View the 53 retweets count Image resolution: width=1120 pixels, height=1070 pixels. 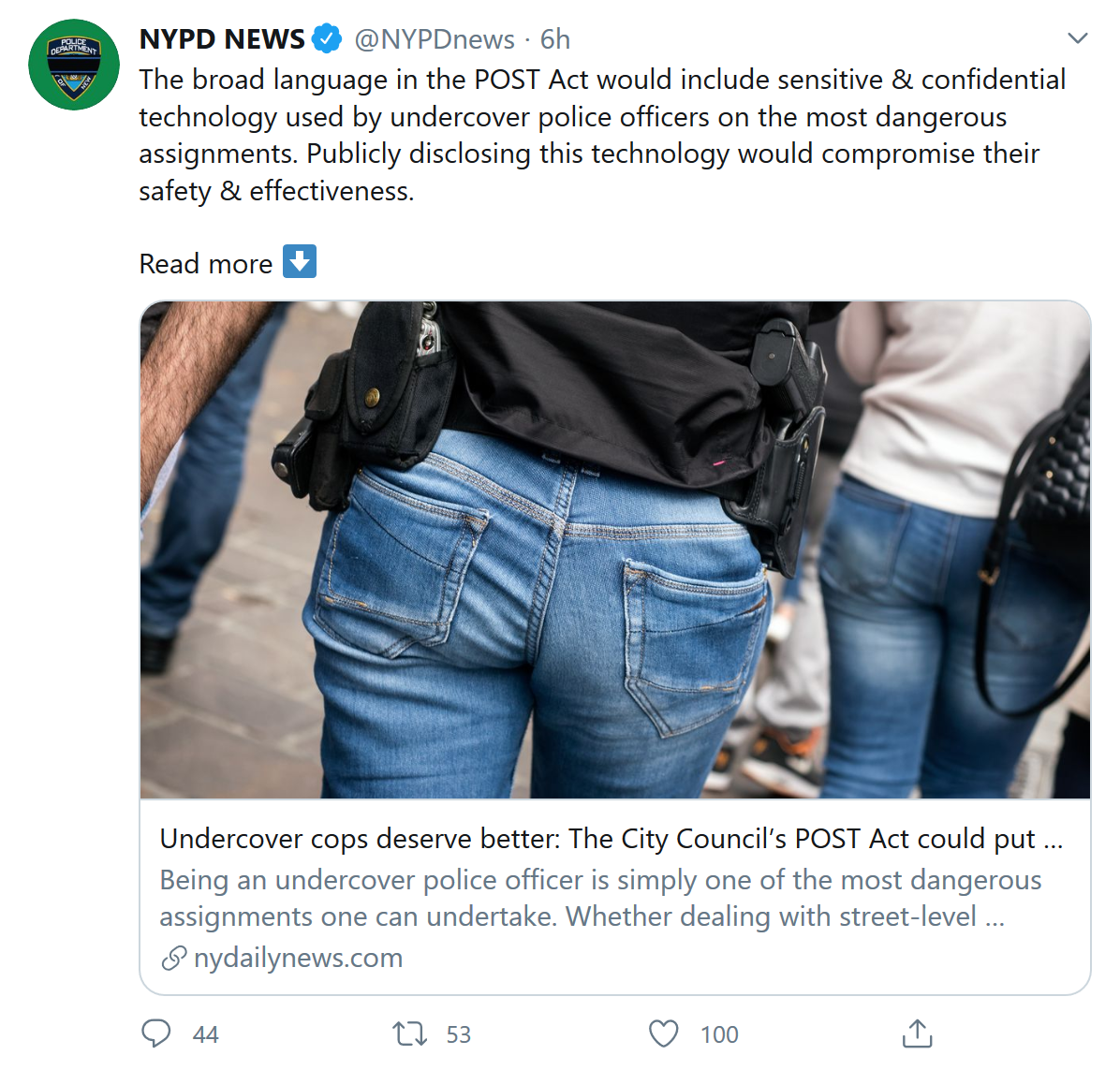pyautogui.click(x=459, y=1034)
